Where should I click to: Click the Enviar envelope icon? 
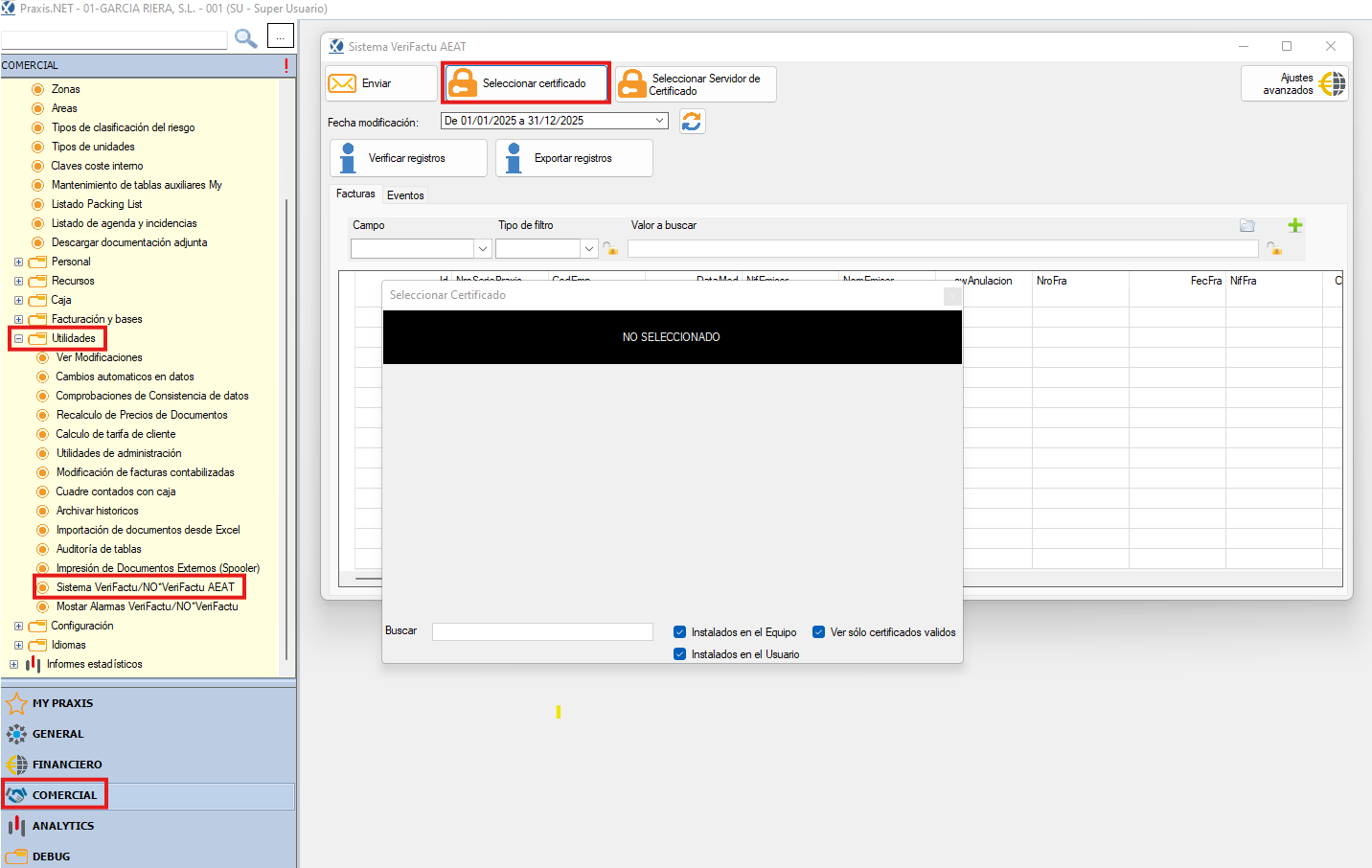pyautogui.click(x=342, y=83)
